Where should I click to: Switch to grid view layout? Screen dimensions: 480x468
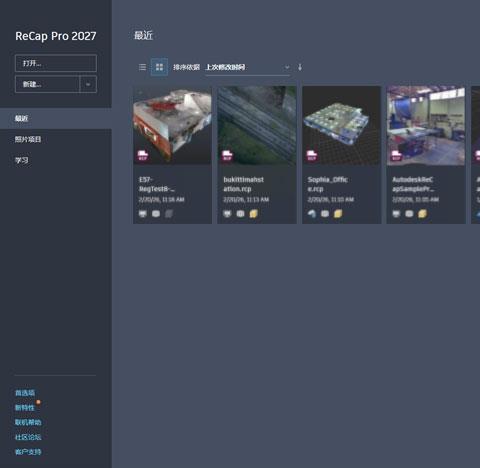pyautogui.click(x=159, y=67)
